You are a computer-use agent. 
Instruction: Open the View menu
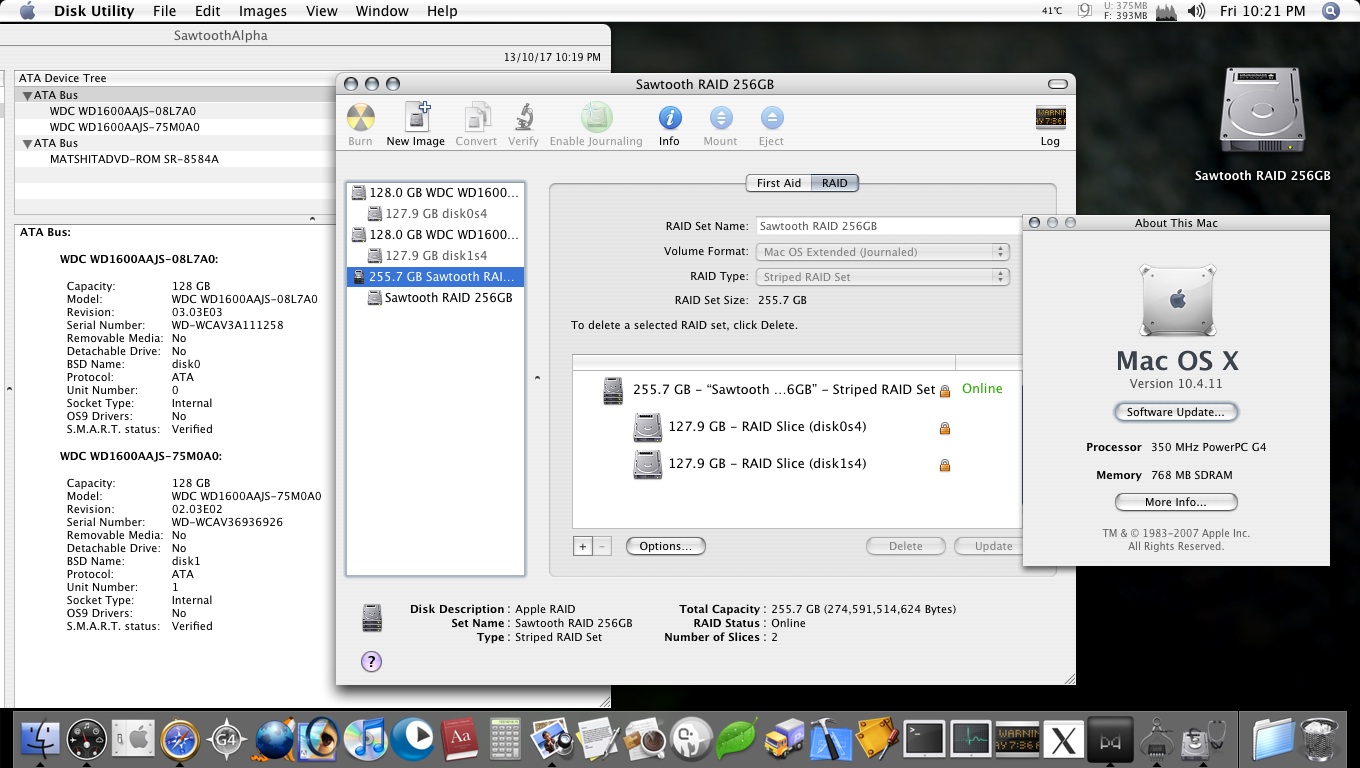coord(322,11)
